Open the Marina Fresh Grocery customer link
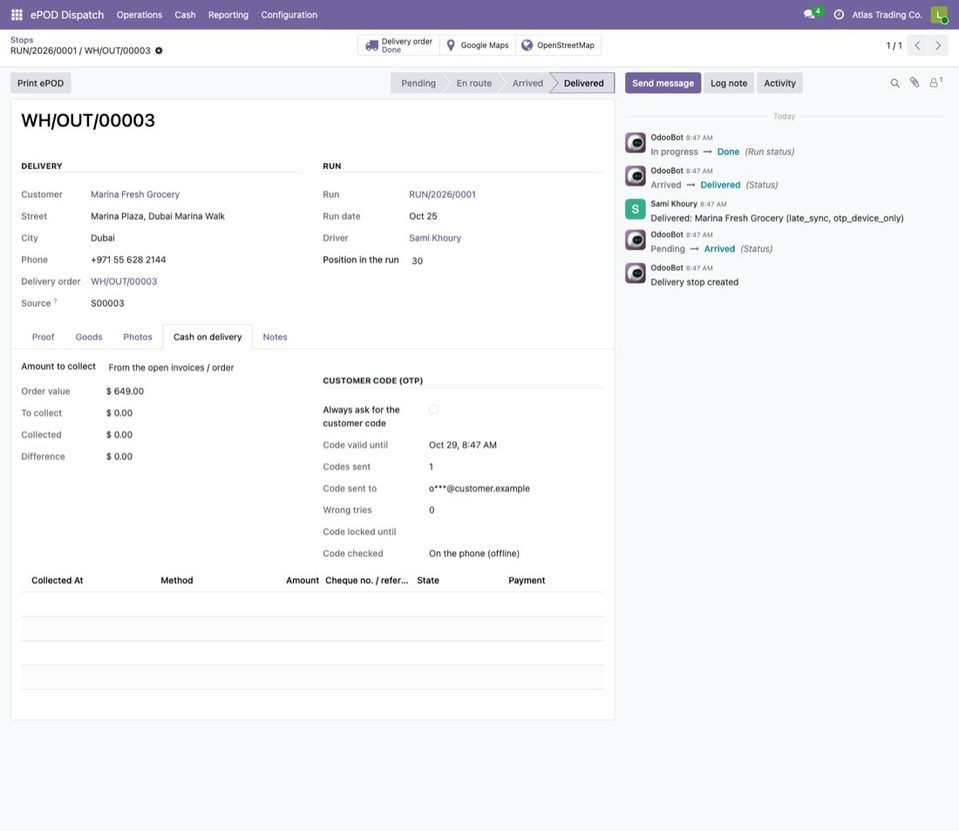Screen dimensions: 959x831 (x=135, y=194)
